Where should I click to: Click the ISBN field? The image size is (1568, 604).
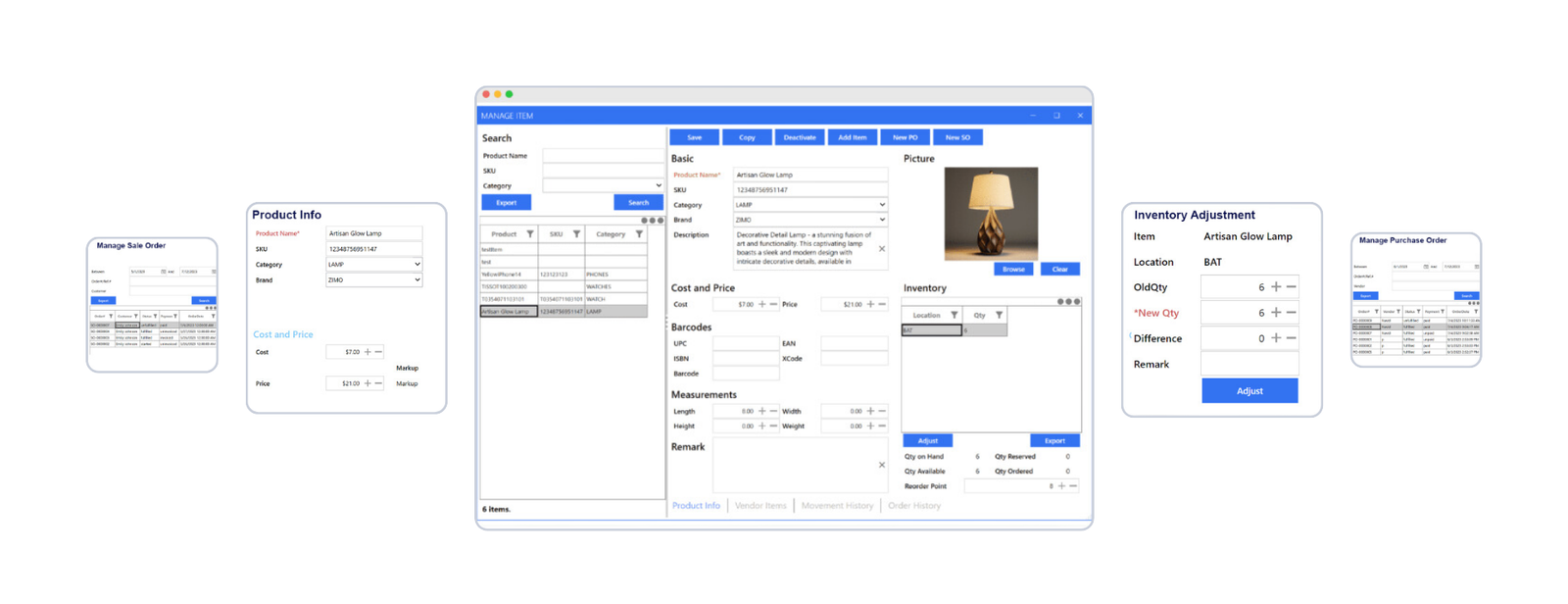(x=746, y=359)
